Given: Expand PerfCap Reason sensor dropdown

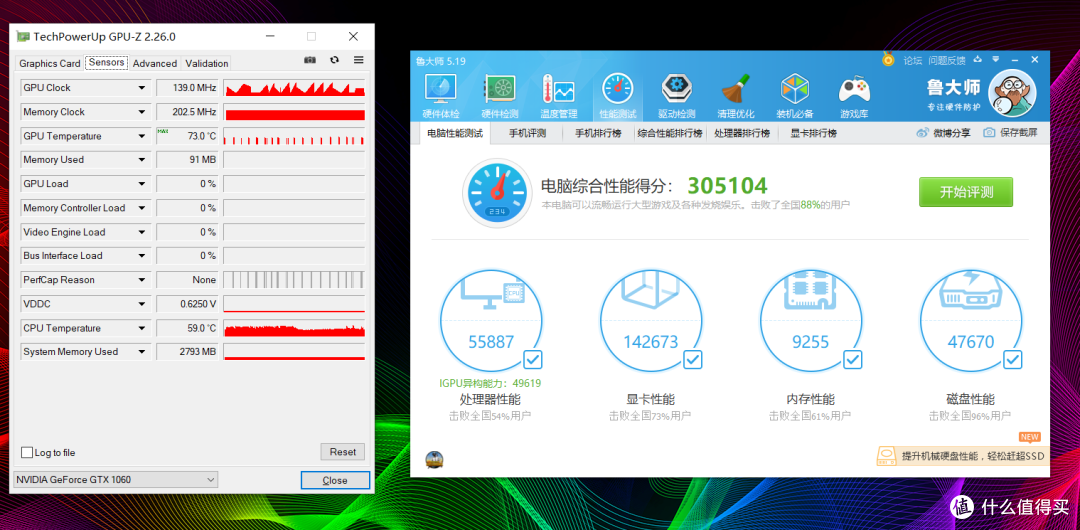Looking at the screenshot, I should [142, 280].
